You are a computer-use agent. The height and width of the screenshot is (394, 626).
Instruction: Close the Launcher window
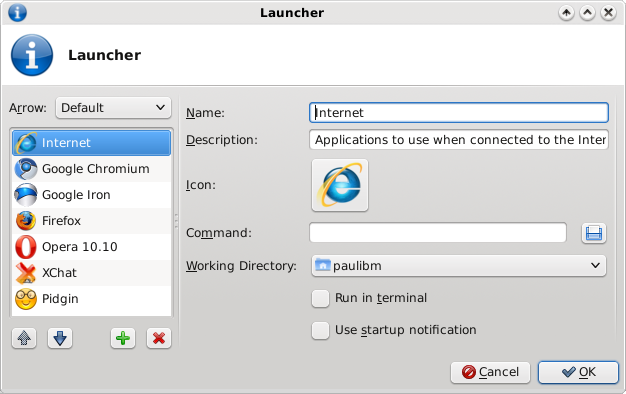[x=608, y=13]
